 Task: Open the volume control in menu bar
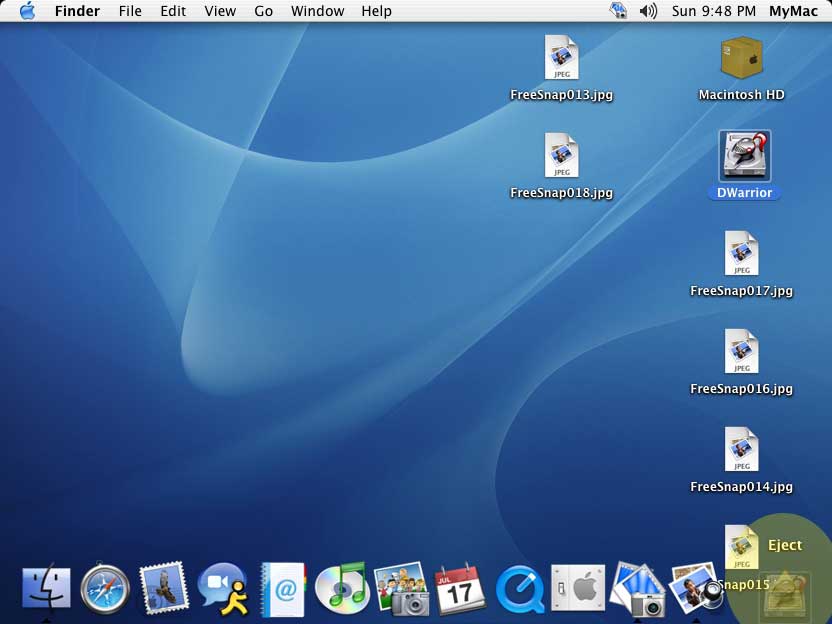(x=648, y=11)
